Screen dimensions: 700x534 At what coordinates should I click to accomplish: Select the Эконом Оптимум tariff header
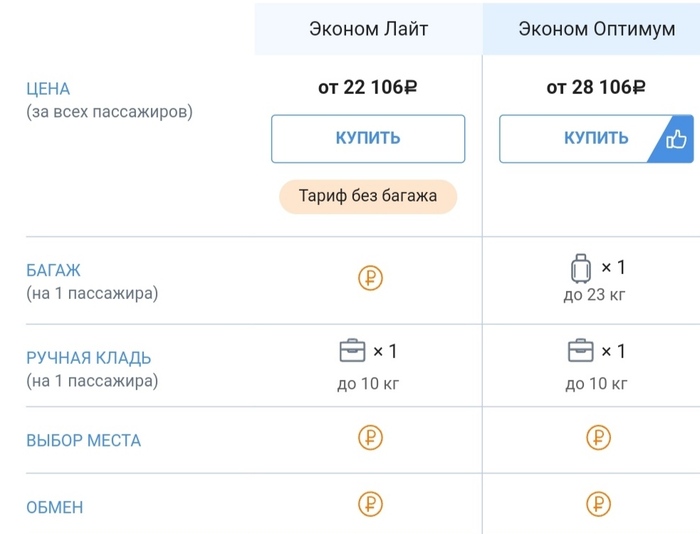[596, 29]
